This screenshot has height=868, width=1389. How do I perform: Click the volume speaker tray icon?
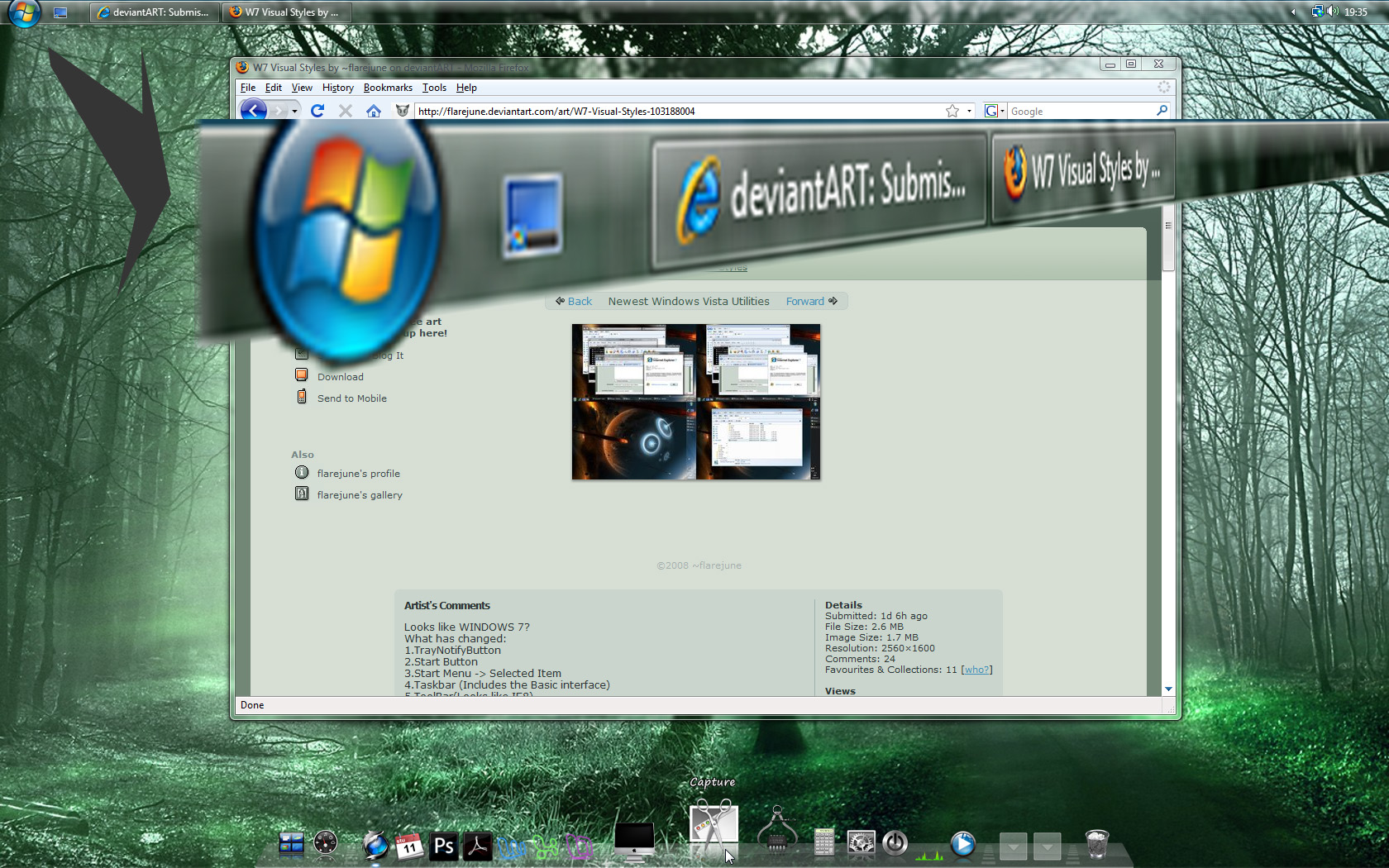[1333, 12]
